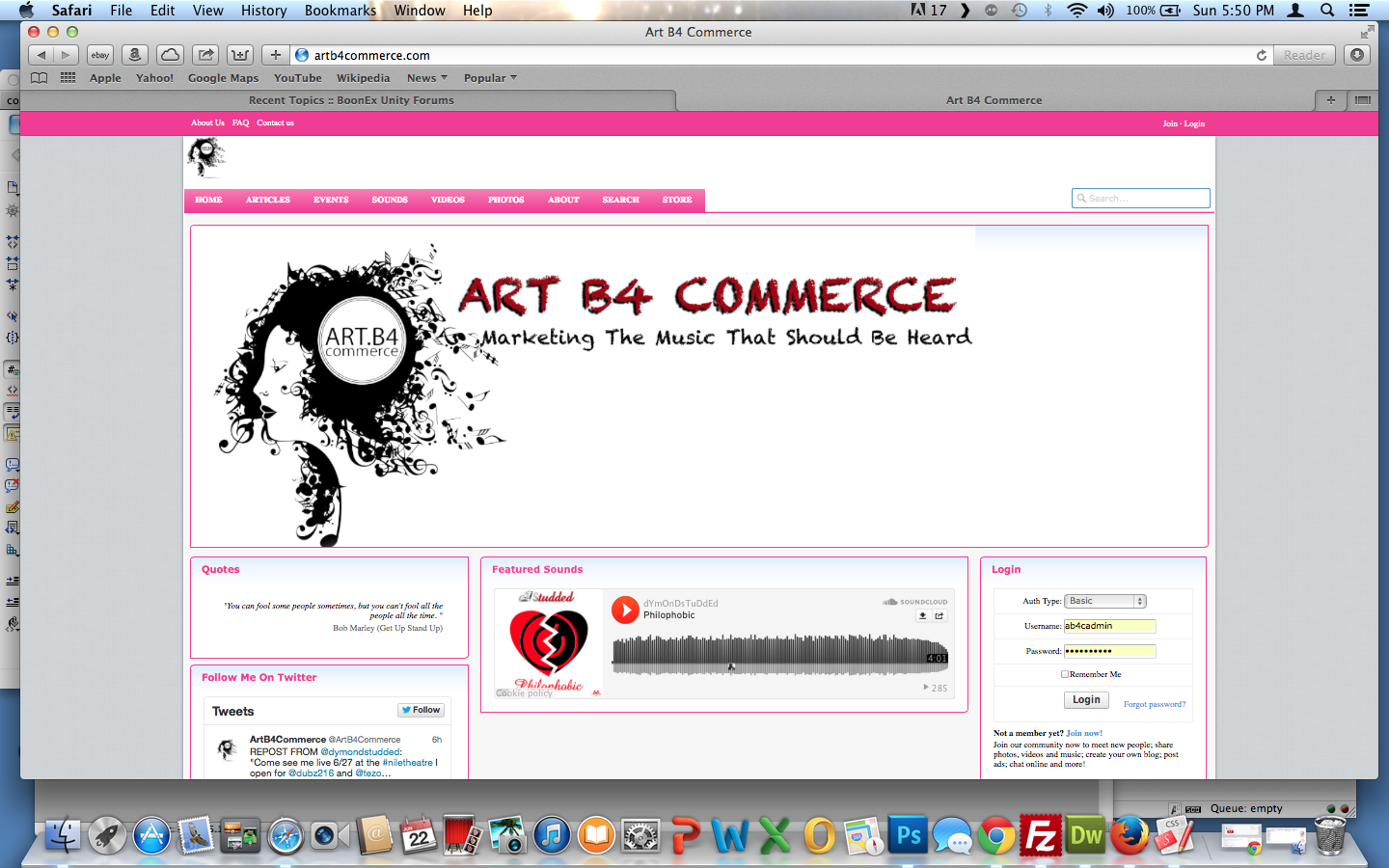The height and width of the screenshot is (868, 1389).
Task: Reload the page with the refresh icon
Action: point(1261,55)
